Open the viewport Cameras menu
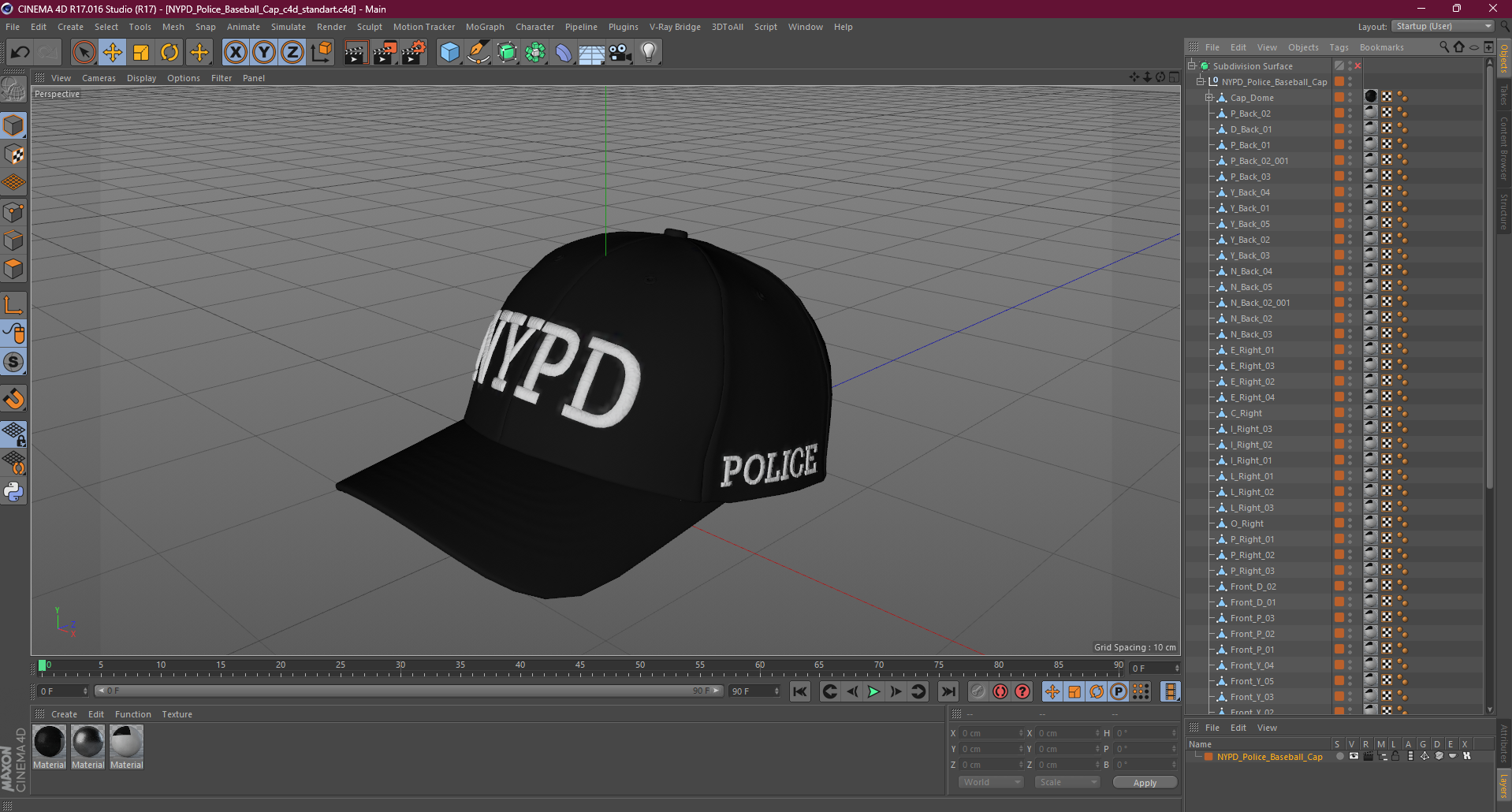 tap(99, 78)
